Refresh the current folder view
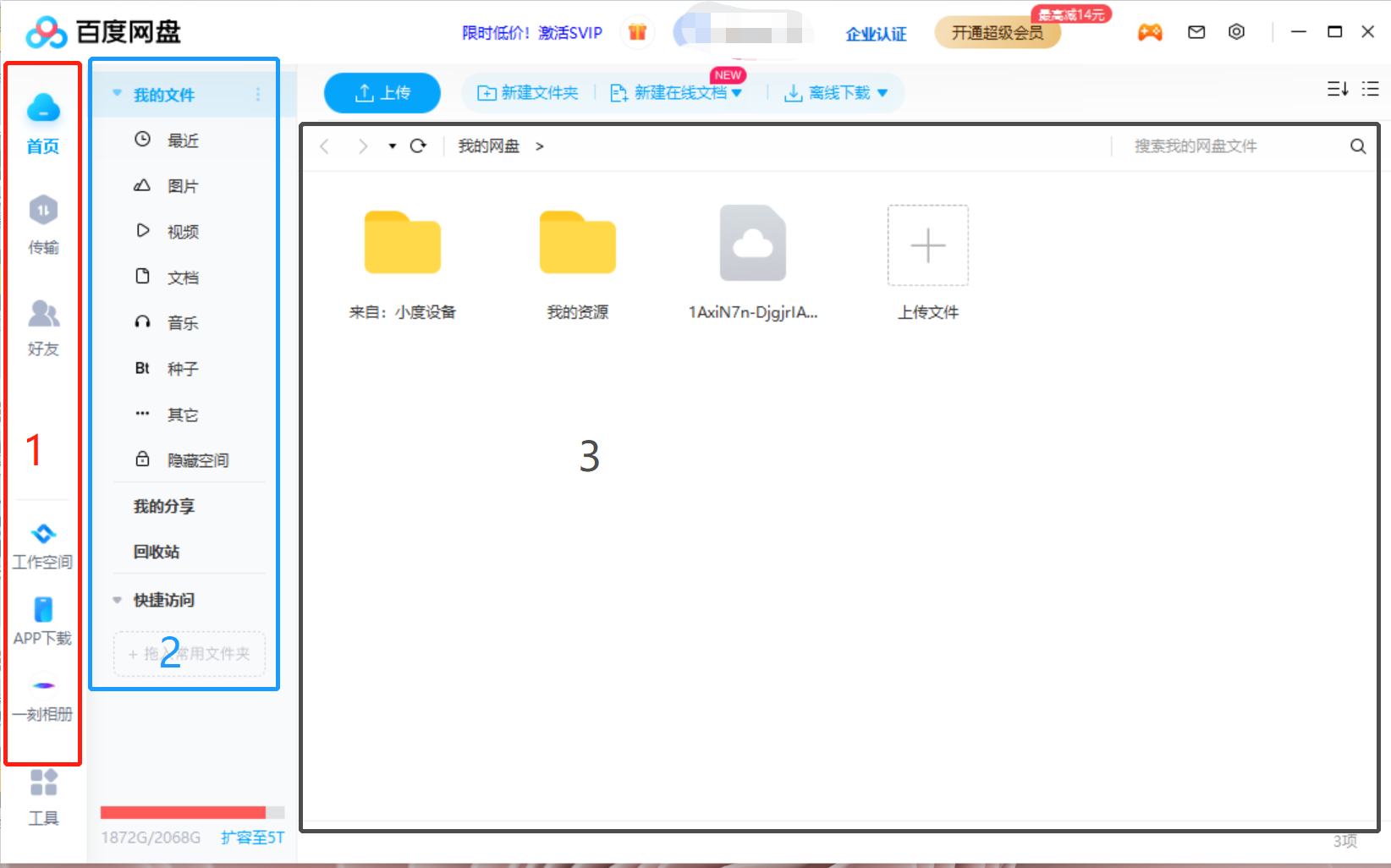Screen dimensions: 1391x868 [418, 146]
